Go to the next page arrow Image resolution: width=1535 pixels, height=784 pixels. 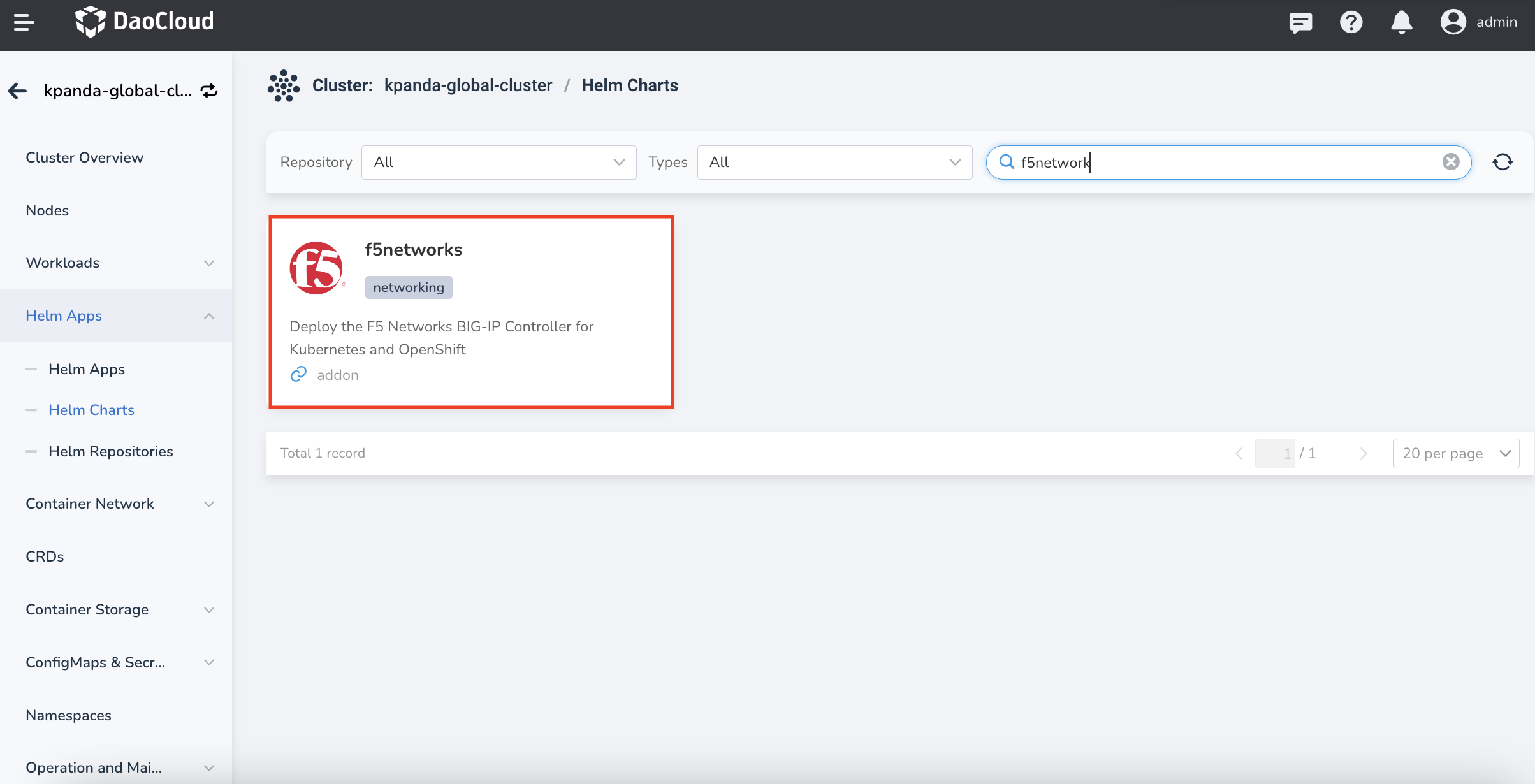pyautogui.click(x=1364, y=453)
